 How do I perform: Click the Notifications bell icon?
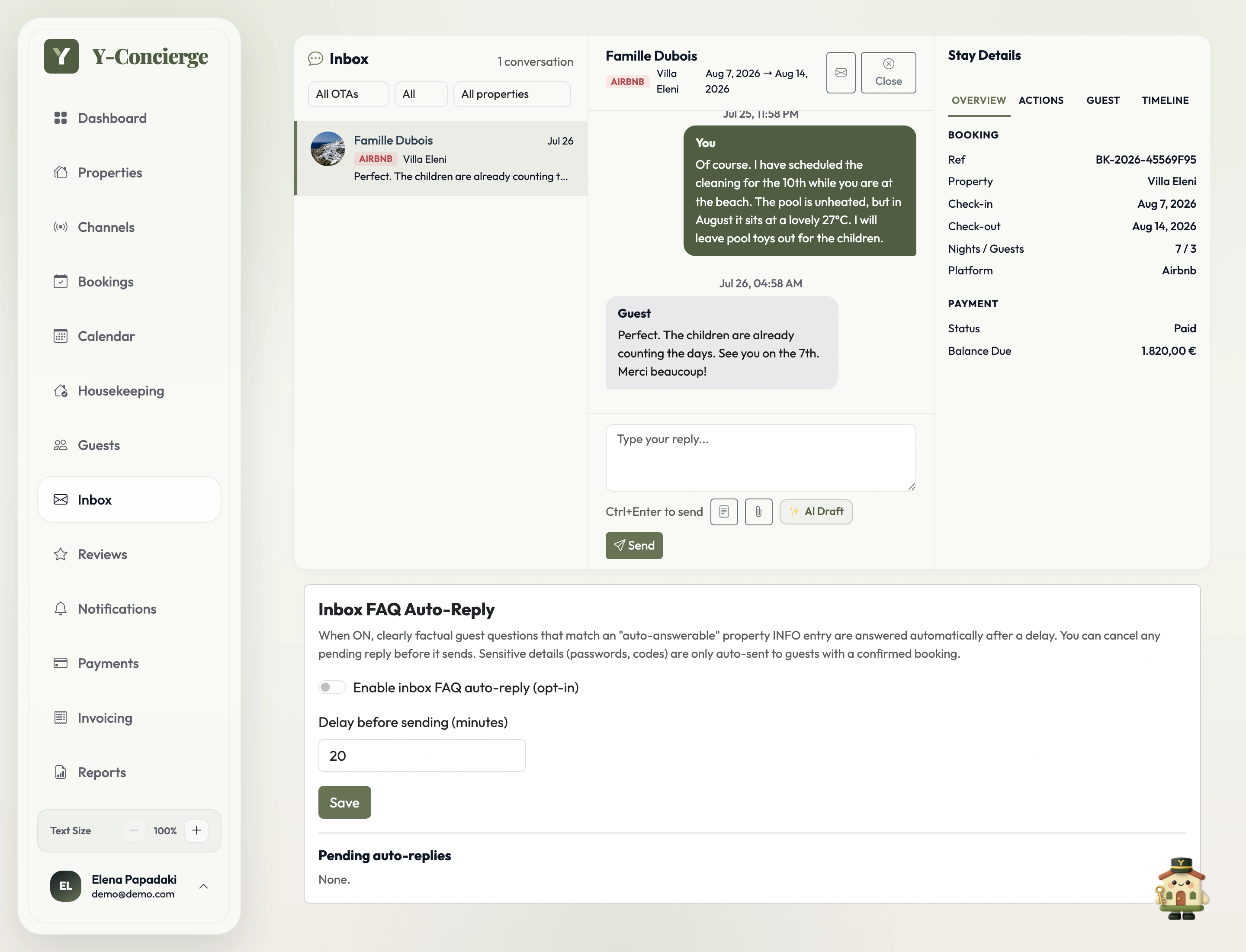coord(61,608)
